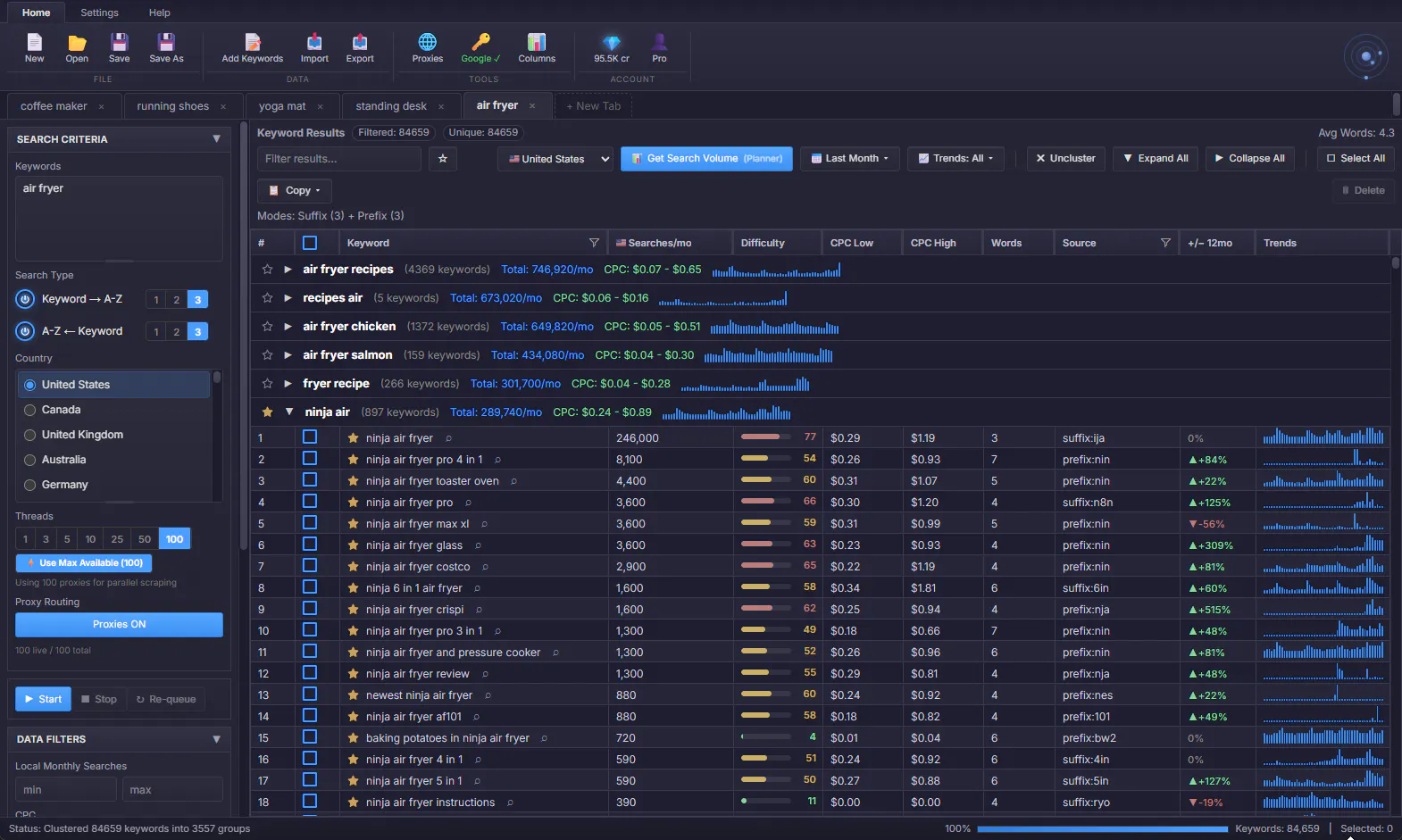Start the keyword search
The image size is (1402, 840).
[x=43, y=699]
